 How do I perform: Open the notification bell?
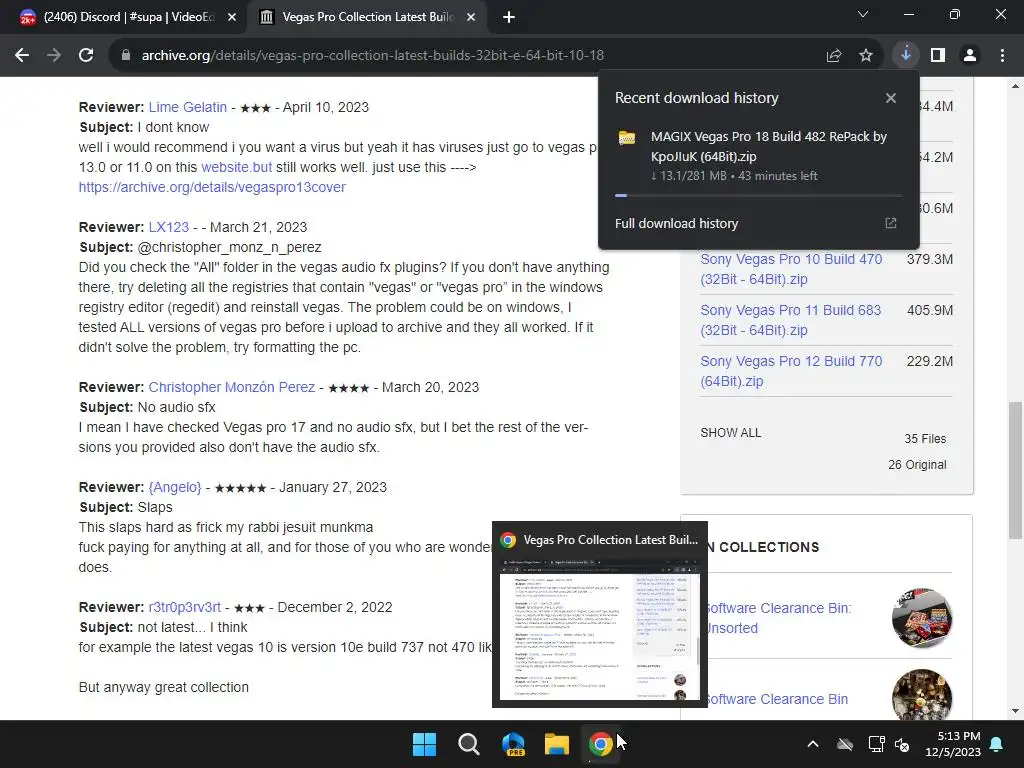pos(997,744)
